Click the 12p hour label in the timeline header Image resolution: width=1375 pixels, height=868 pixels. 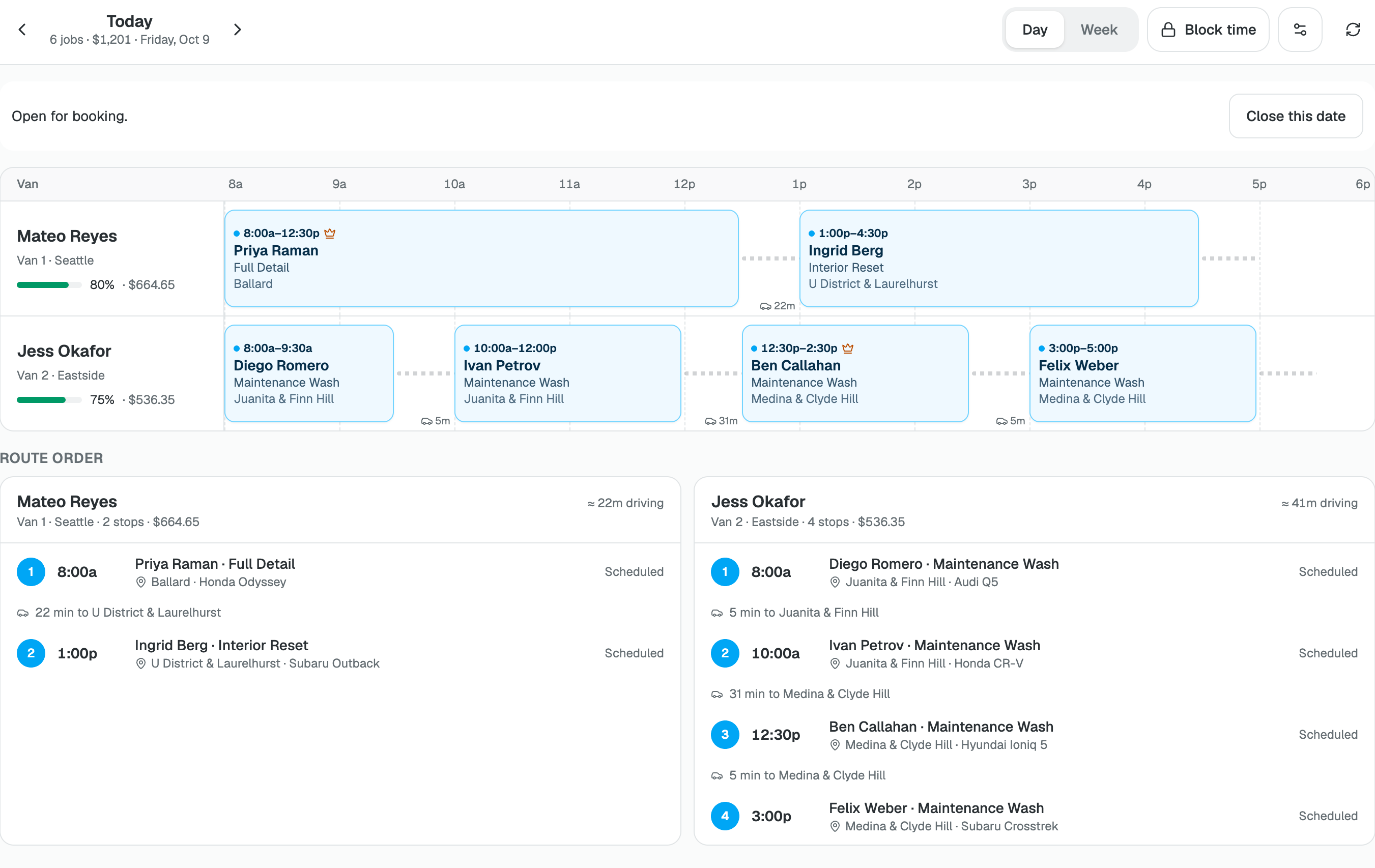point(684,184)
